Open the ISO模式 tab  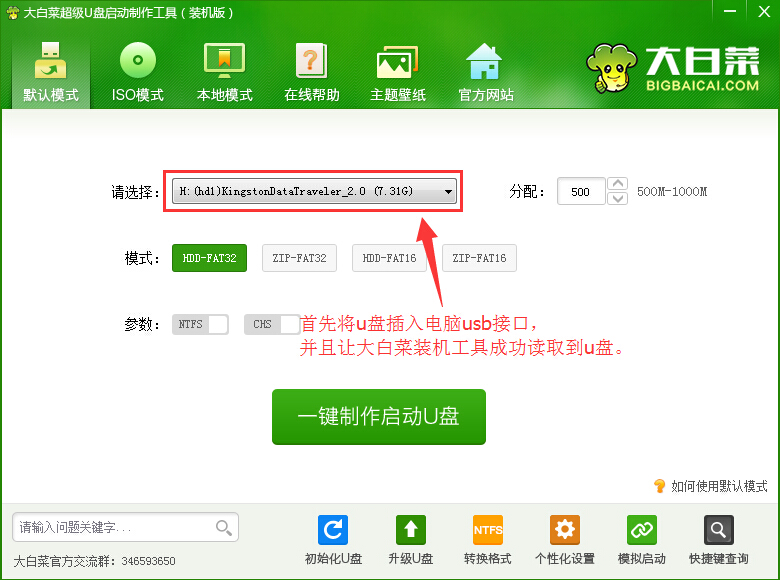[x=138, y=72]
